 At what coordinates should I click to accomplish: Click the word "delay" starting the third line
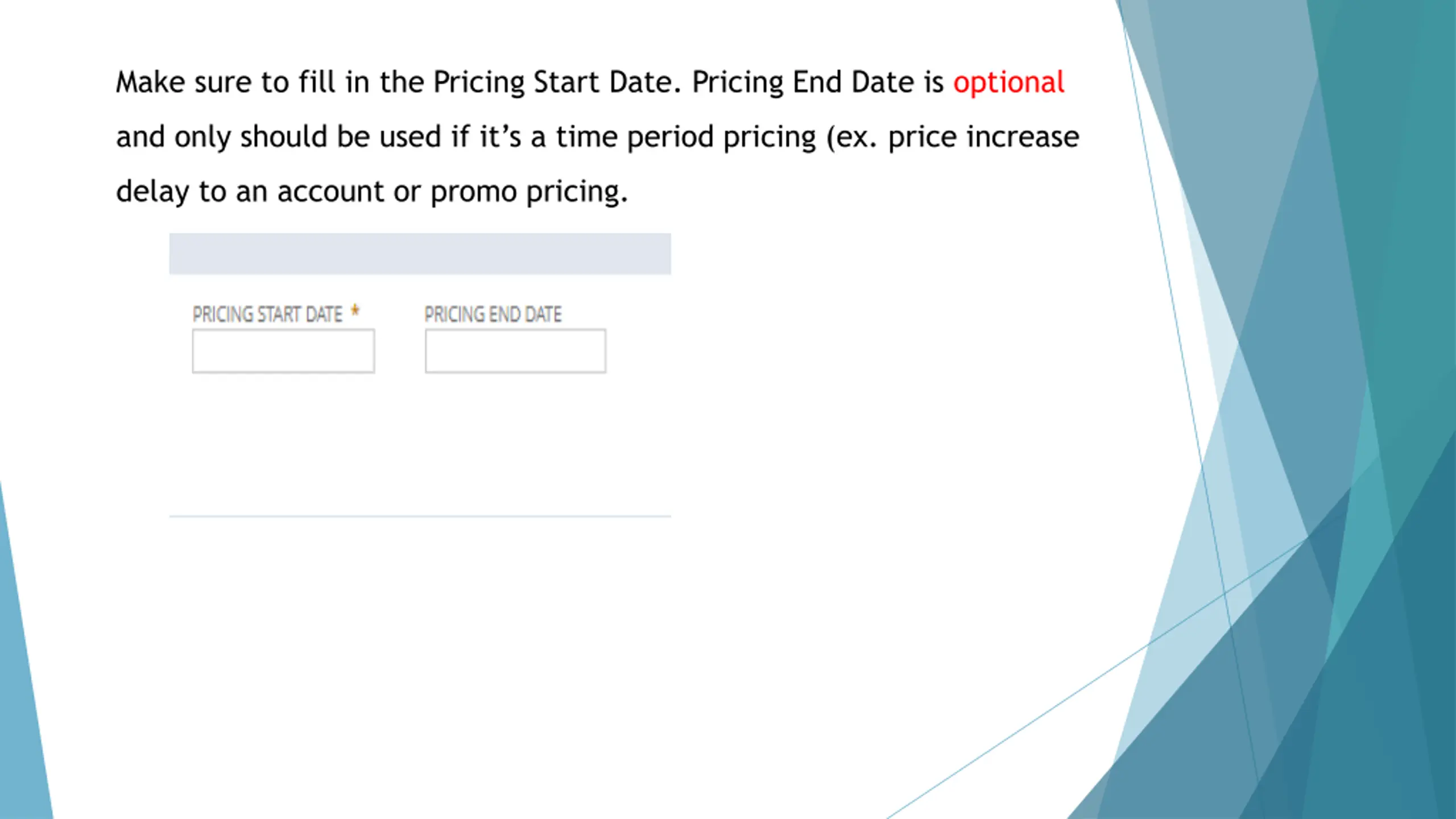tap(152, 192)
